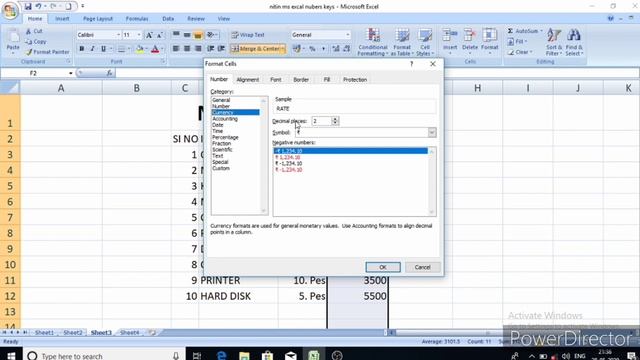Screen dimensions: 640x360
Task: Click the Insert Function fx icon
Action: pos(109,73)
